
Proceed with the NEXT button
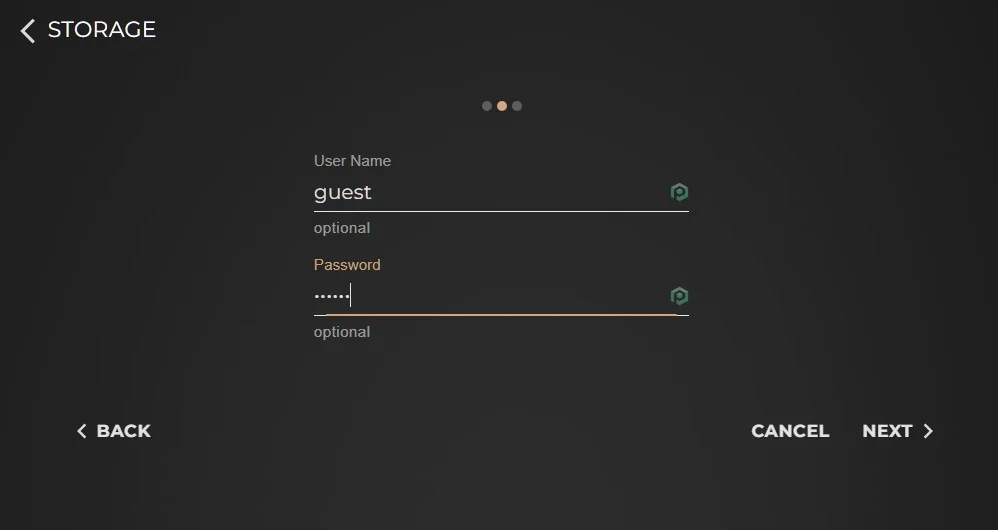pyautogui.click(x=897, y=431)
